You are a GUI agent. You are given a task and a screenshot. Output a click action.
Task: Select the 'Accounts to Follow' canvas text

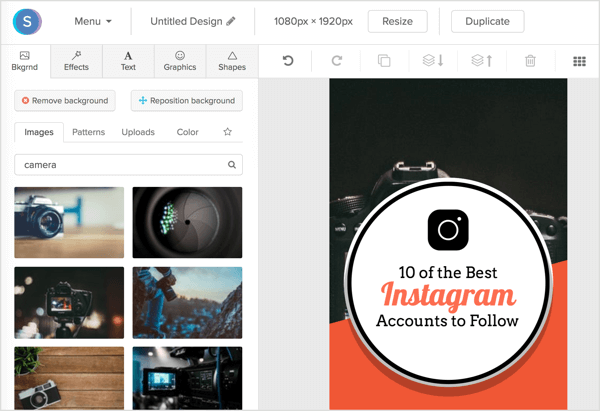(x=447, y=321)
